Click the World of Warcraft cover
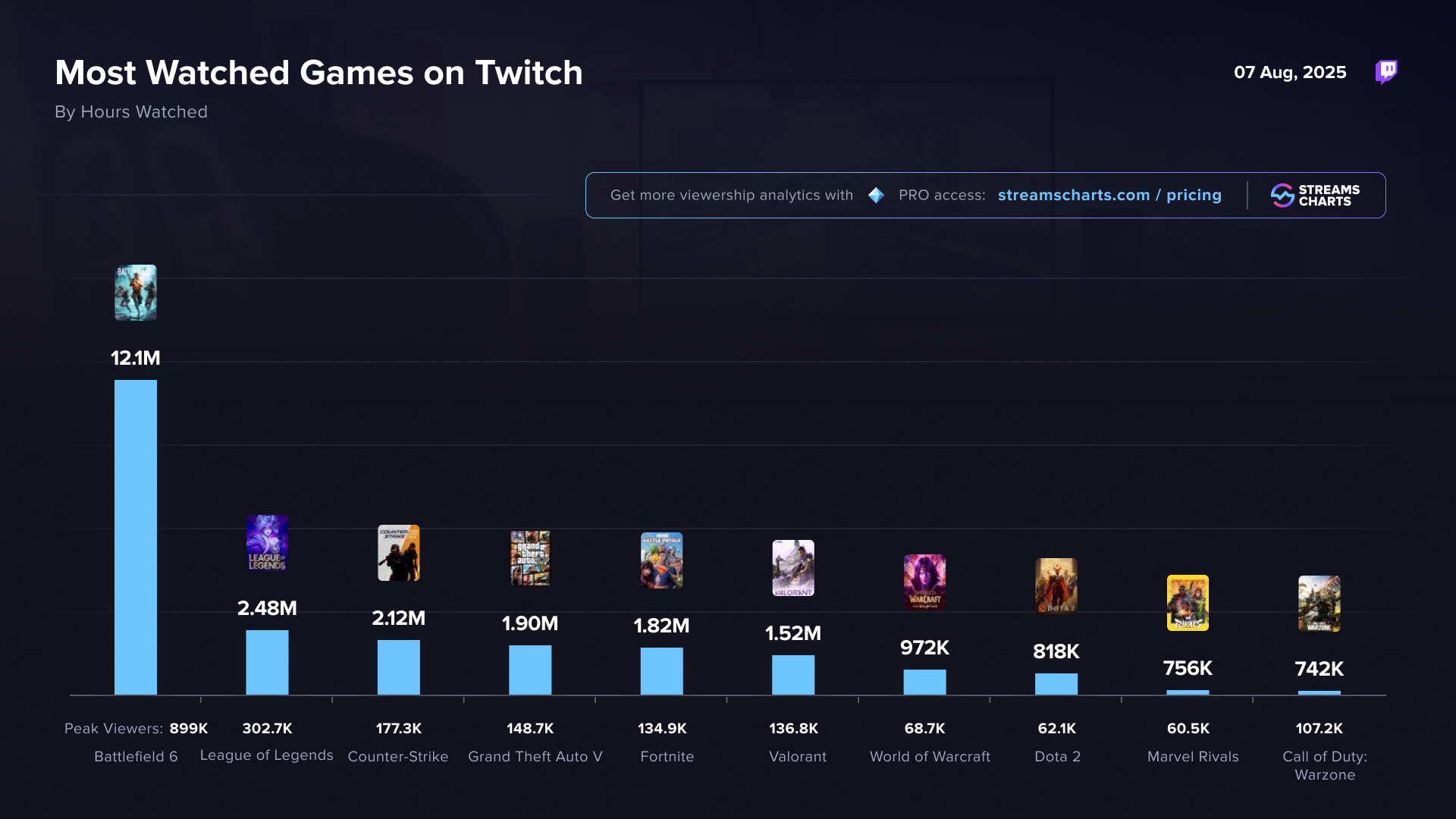This screenshot has width=1456, height=819. coord(924,582)
